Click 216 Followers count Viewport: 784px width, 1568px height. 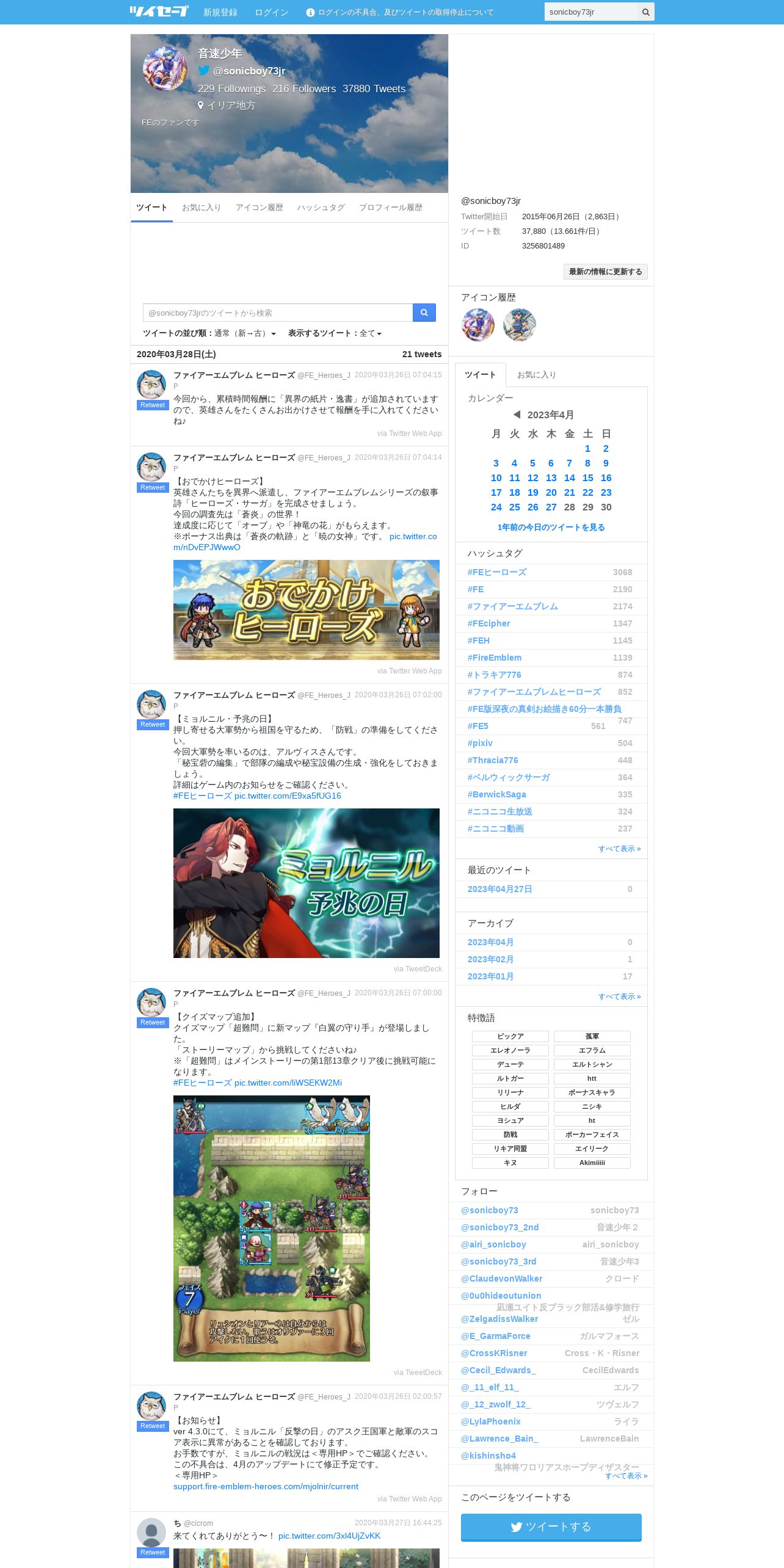tap(304, 89)
